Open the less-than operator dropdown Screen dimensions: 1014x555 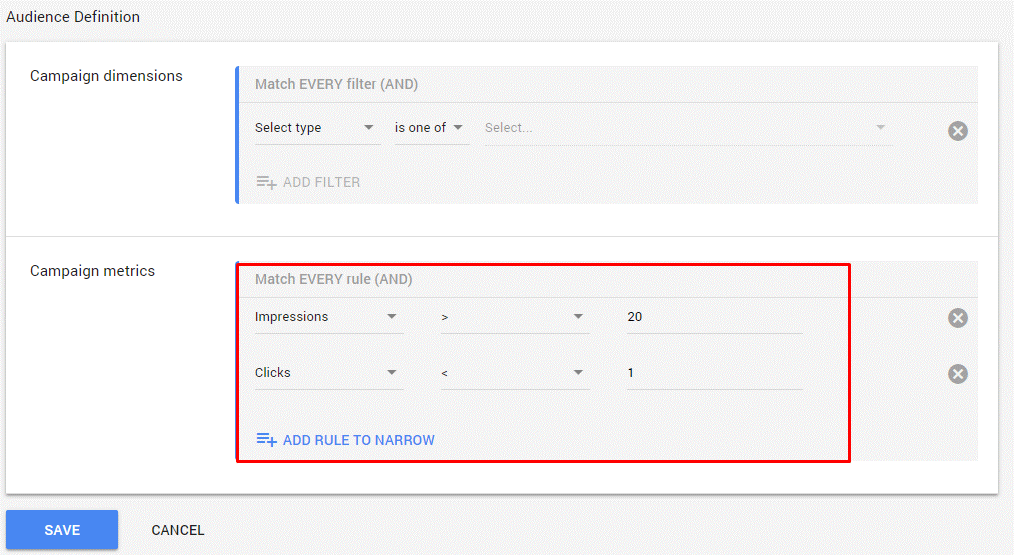(514, 373)
